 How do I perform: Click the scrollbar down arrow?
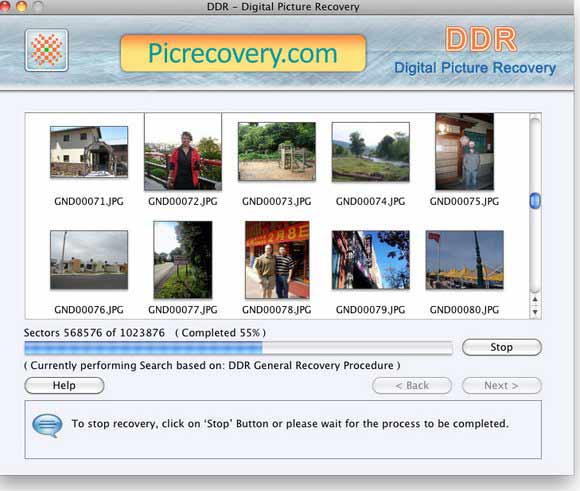[535, 312]
